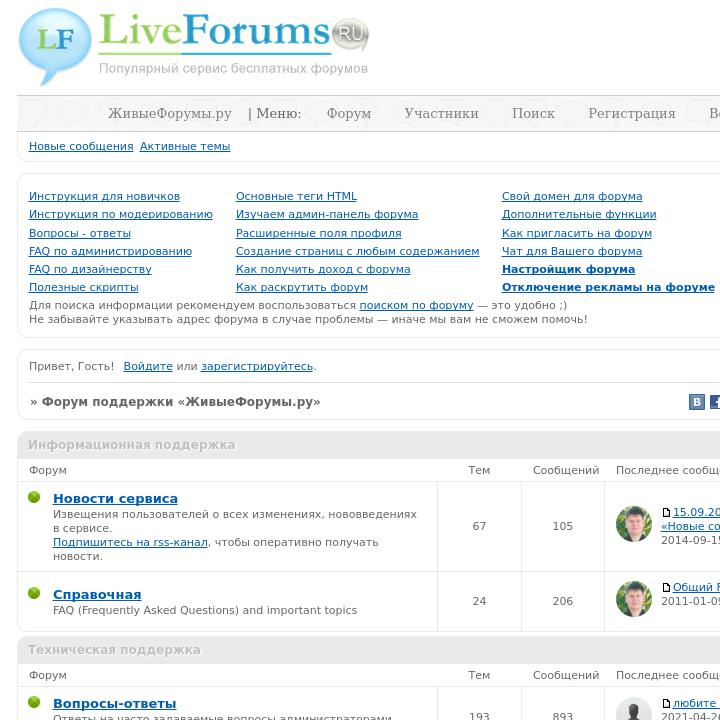Viewport: 720px width, 720px height.
Task: Open Настройщик форума link
Action: coord(568,270)
